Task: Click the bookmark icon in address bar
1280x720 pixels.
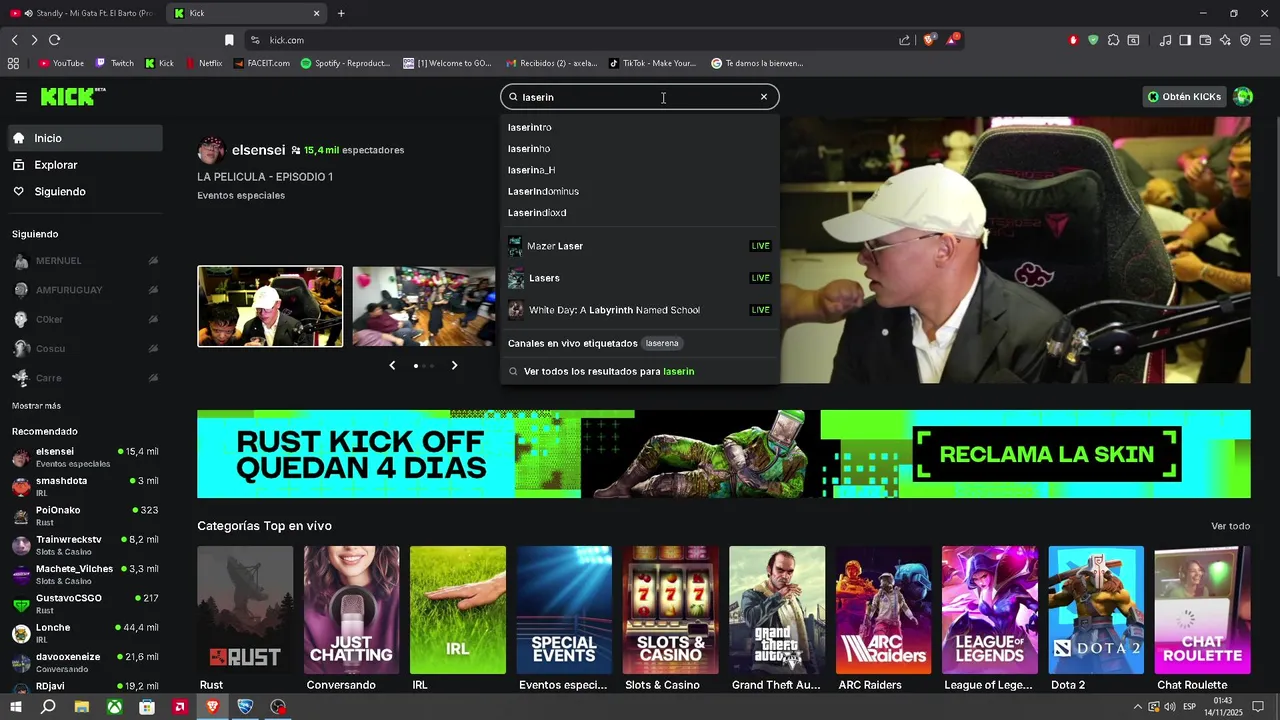Action: (229, 40)
